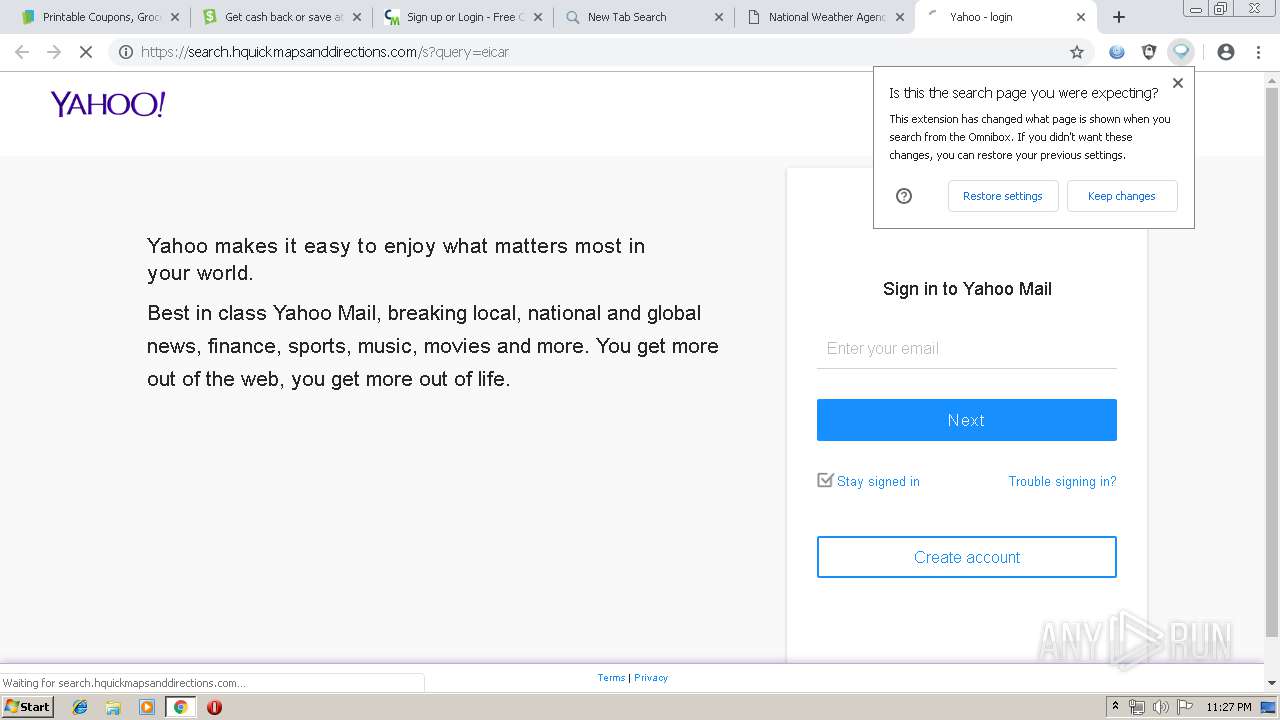Focus the Enter your email field
Viewport: 1280px width, 720px height.
(x=966, y=348)
